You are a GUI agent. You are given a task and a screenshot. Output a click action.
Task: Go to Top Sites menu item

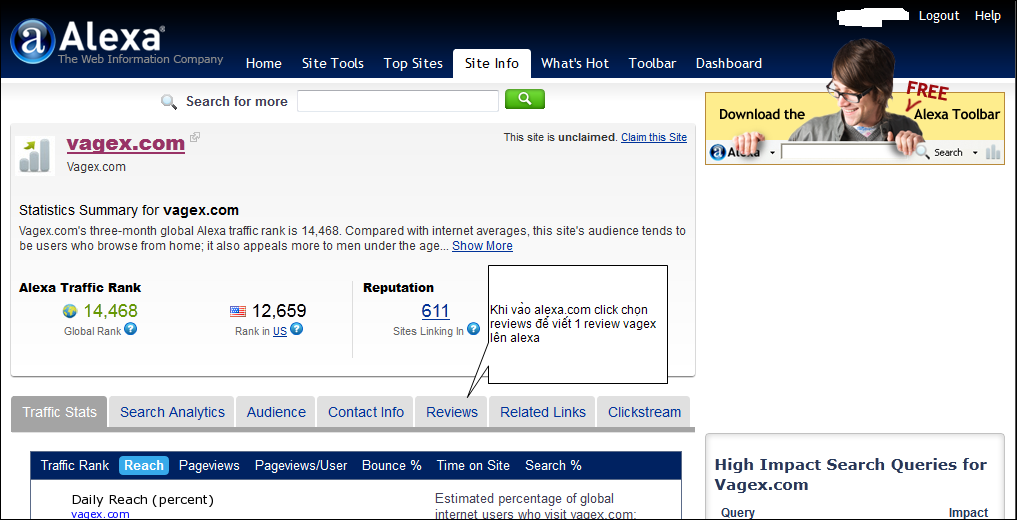click(413, 64)
